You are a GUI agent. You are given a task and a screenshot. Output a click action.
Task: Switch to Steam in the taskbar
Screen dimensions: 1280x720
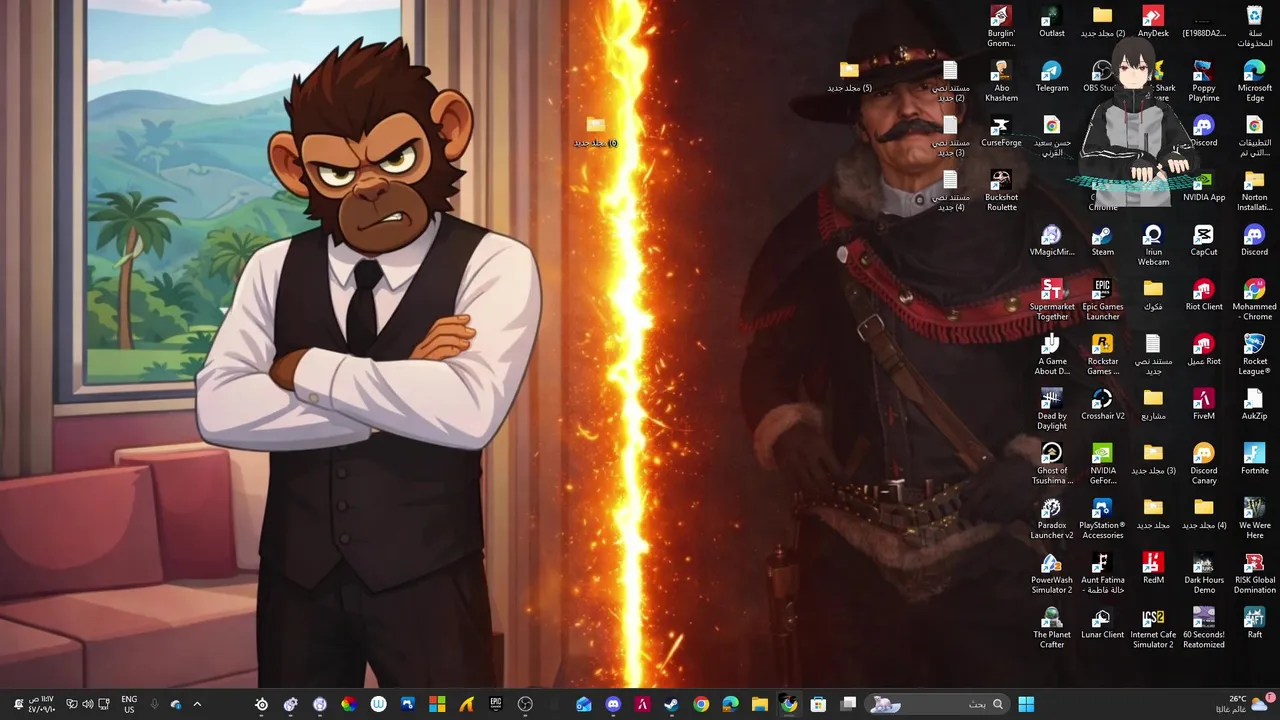click(x=671, y=704)
